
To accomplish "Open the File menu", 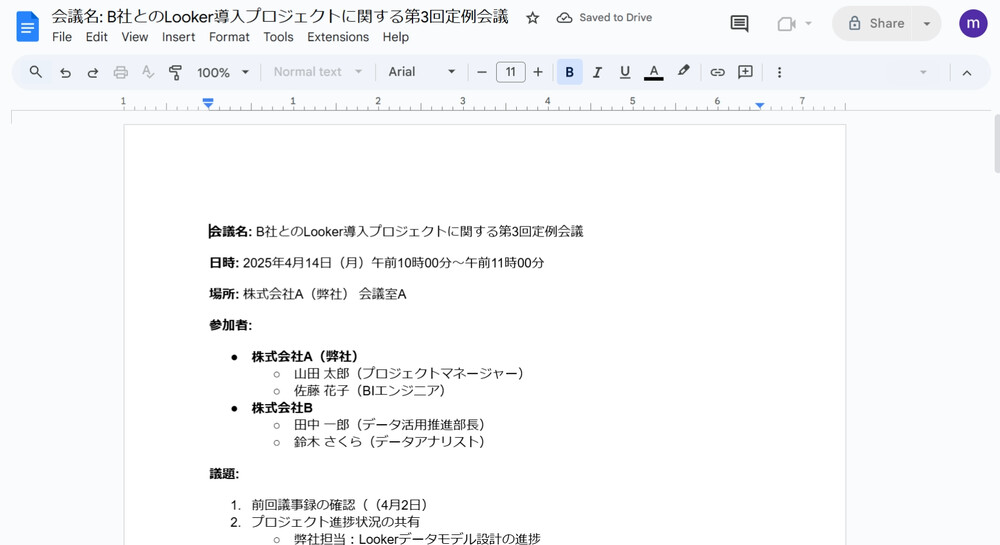I will click(x=62, y=37).
